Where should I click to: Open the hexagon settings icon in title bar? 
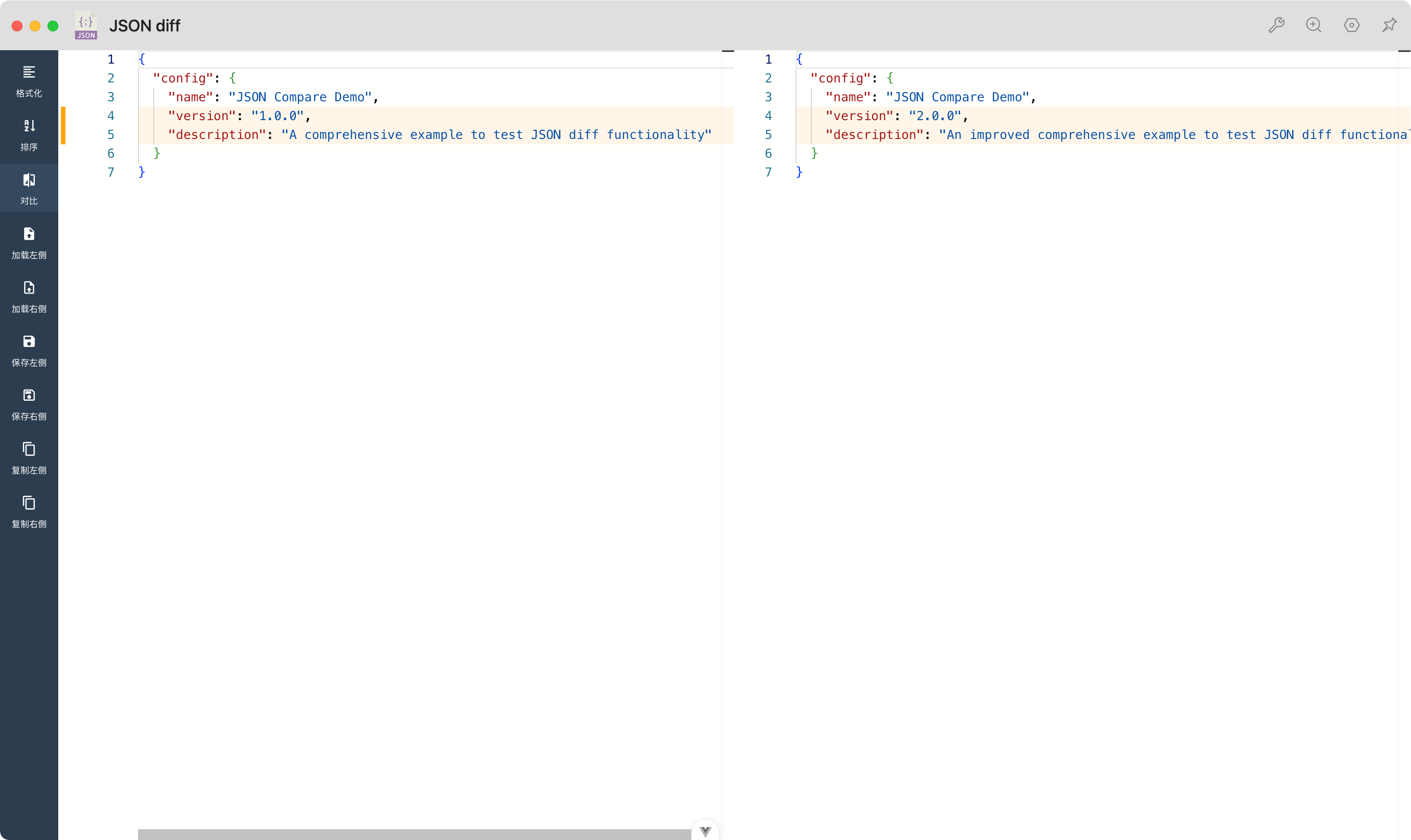click(1351, 25)
